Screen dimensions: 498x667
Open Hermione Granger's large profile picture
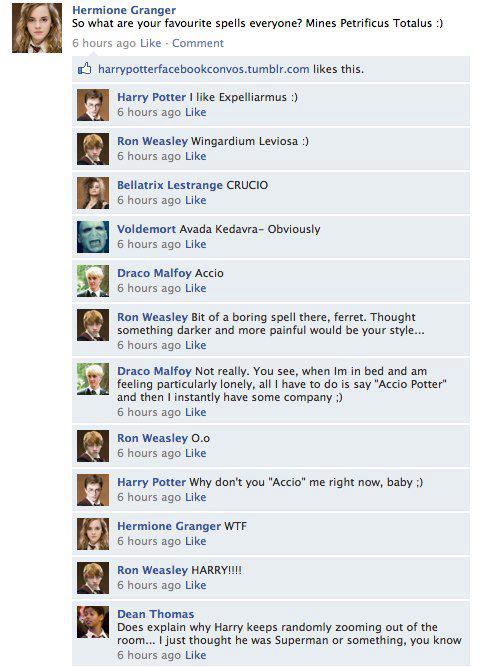[x=37, y=28]
